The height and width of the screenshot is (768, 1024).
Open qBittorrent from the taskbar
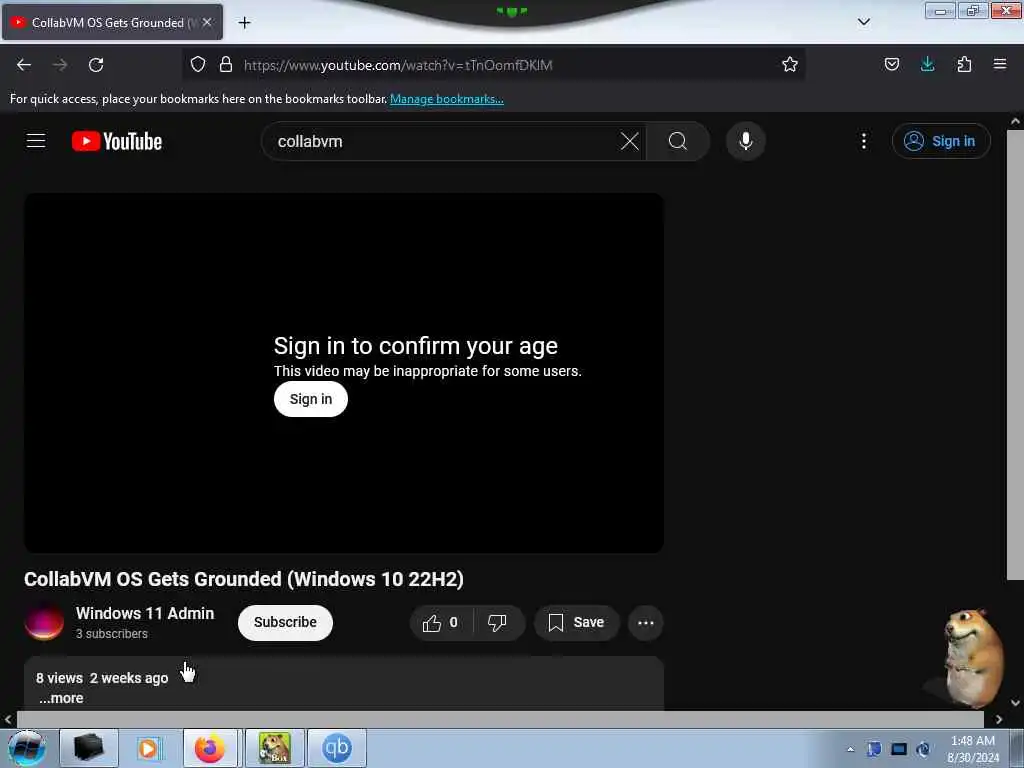pos(336,748)
